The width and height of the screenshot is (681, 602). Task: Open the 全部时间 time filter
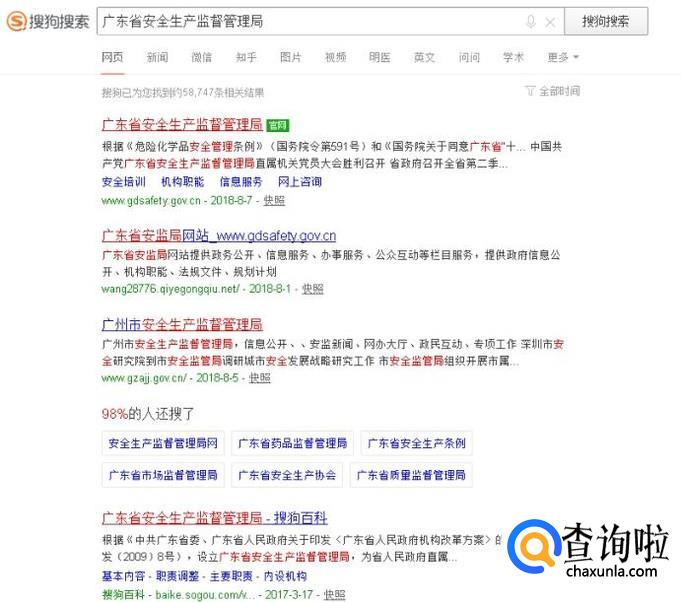pos(559,91)
